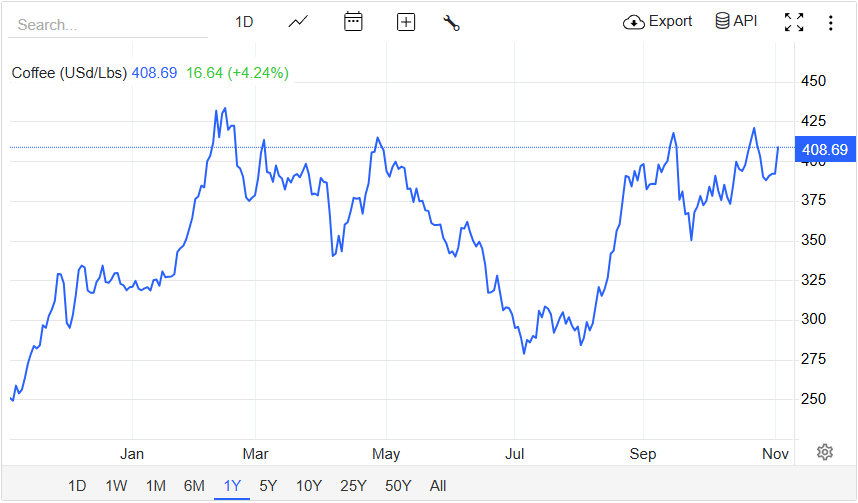The image size is (858, 503).
Task: Select the 1M time range
Action: [x=155, y=486]
